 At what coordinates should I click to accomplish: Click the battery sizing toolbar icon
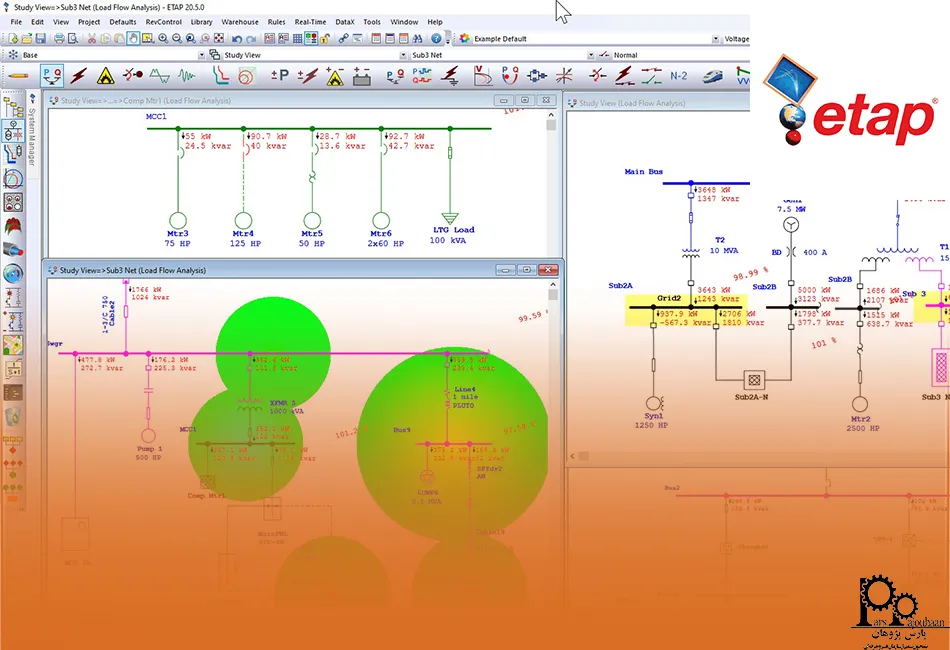pos(361,75)
